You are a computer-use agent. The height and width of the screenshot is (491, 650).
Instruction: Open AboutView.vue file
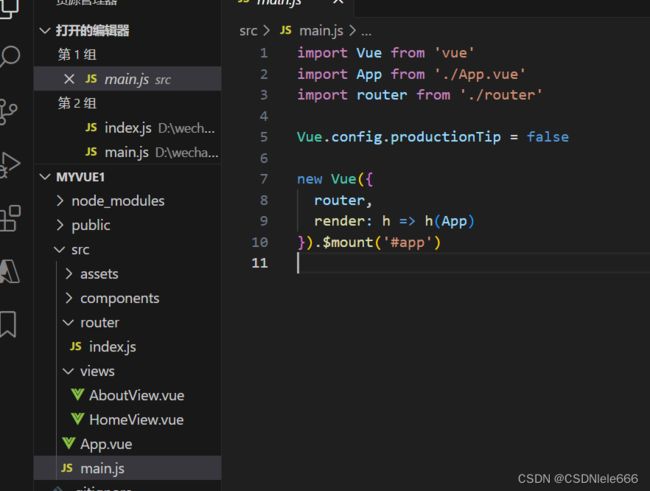(127, 395)
